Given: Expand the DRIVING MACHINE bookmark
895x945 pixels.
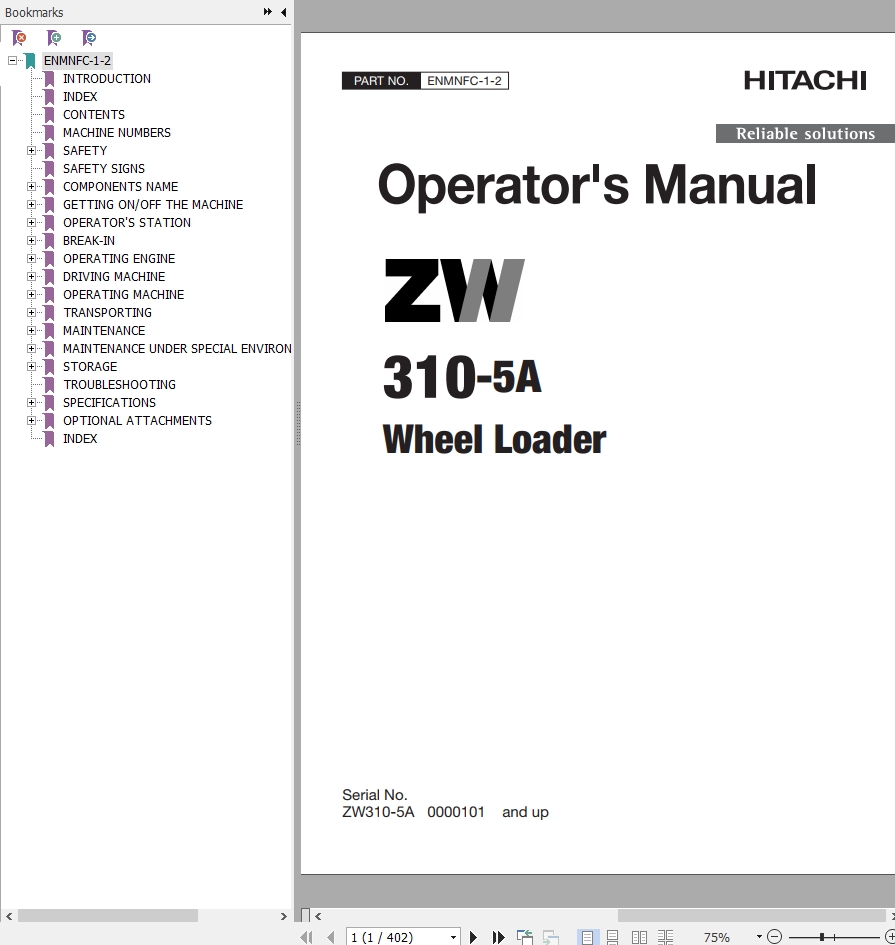Looking at the screenshot, I should (x=31, y=277).
